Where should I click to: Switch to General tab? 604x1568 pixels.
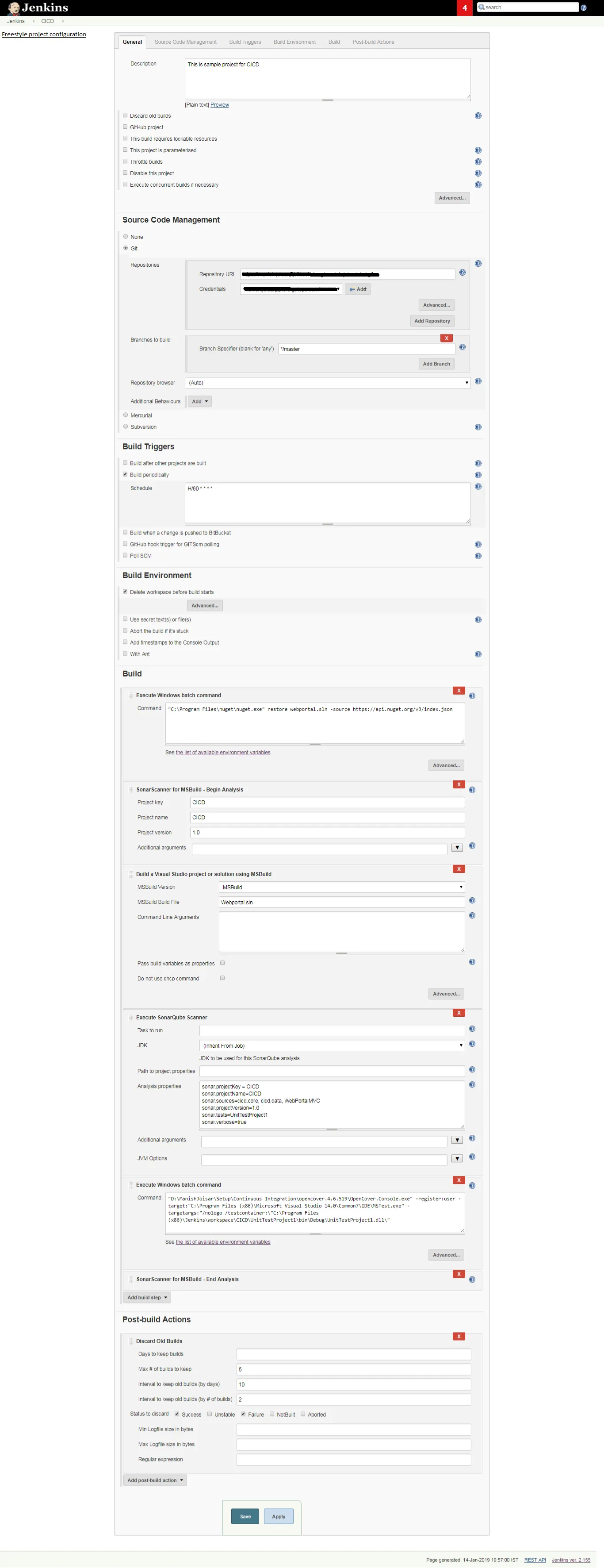coord(132,42)
